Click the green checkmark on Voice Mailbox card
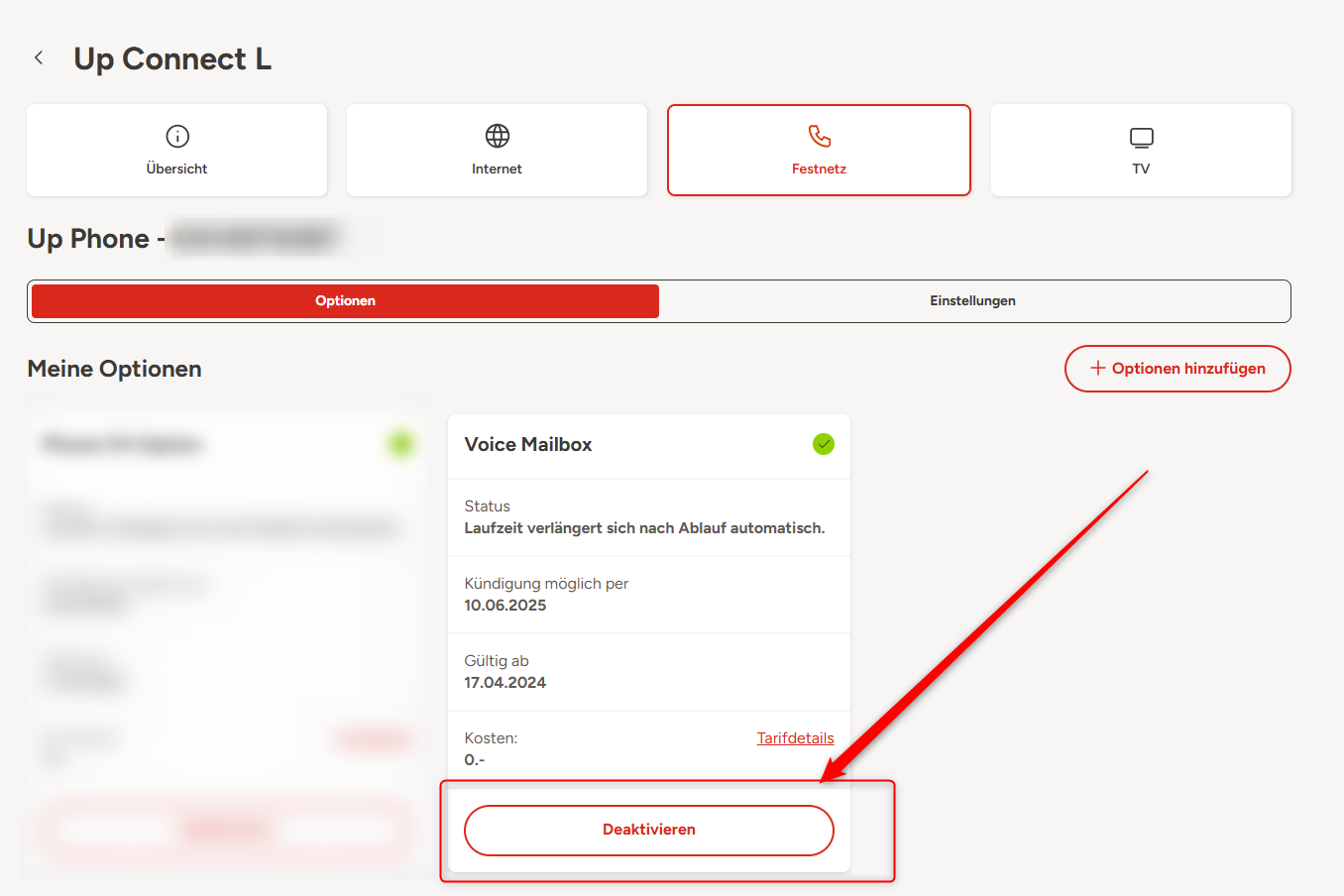 [823, 445]
